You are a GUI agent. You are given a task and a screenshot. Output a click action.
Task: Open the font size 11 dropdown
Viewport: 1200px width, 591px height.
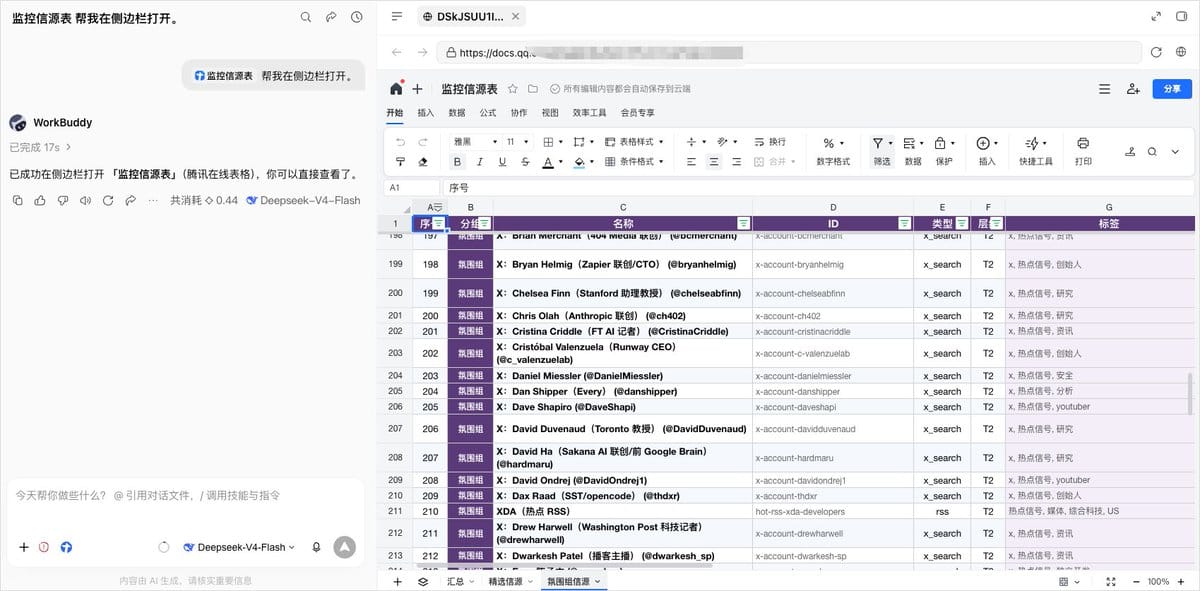tap(517, 142)
